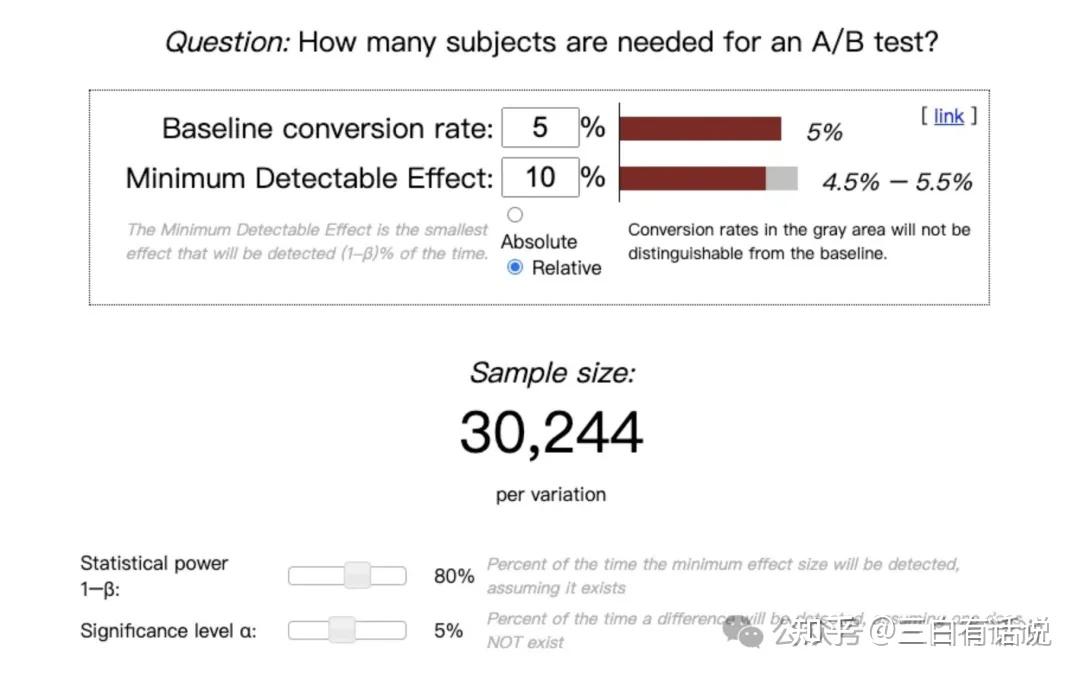
Task: Click the "Minimum Detectable Effect:" label
Action: tap(309, 179)
